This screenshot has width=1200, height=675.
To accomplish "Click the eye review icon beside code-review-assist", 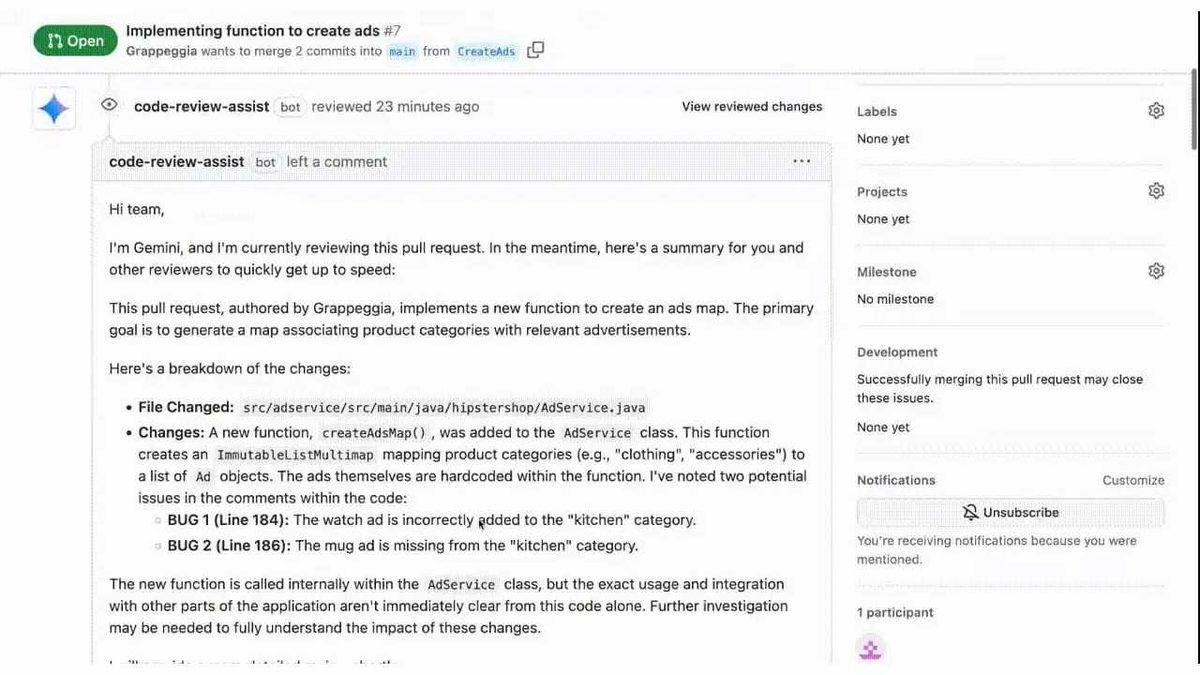I will click(x=108, y=104).
